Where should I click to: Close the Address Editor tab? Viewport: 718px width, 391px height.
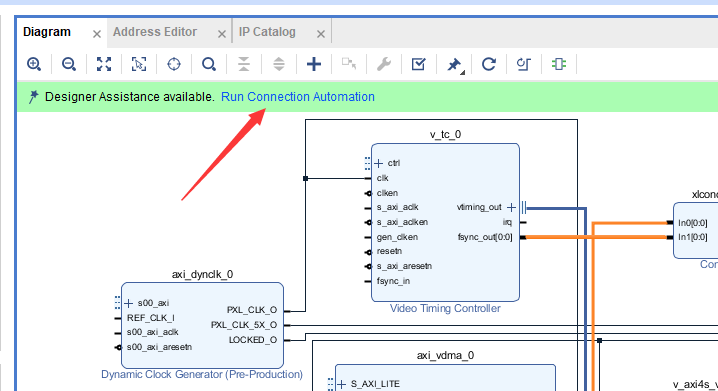(x=222, y=34)
